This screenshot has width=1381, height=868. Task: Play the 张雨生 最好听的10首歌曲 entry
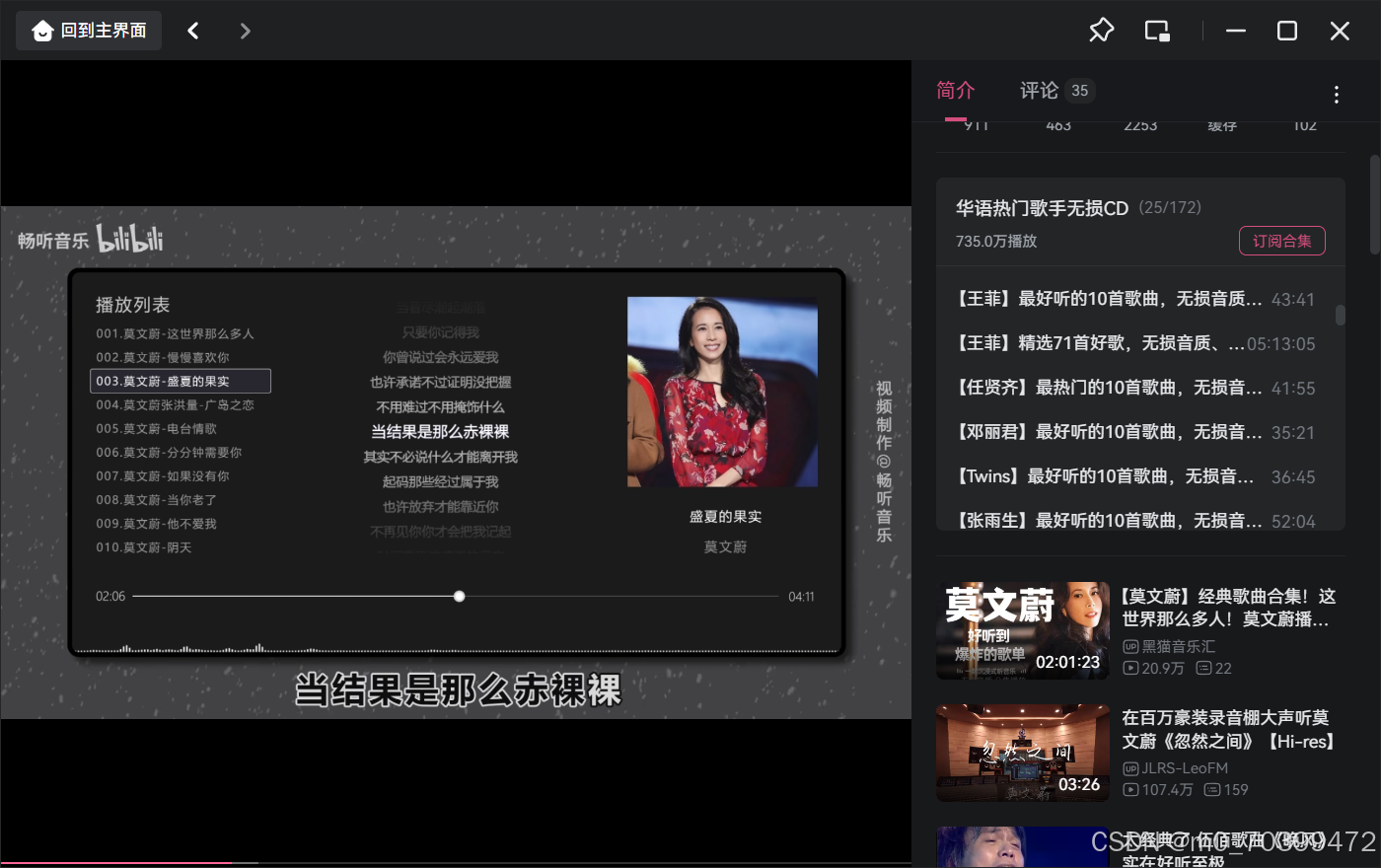point(1135,520)
